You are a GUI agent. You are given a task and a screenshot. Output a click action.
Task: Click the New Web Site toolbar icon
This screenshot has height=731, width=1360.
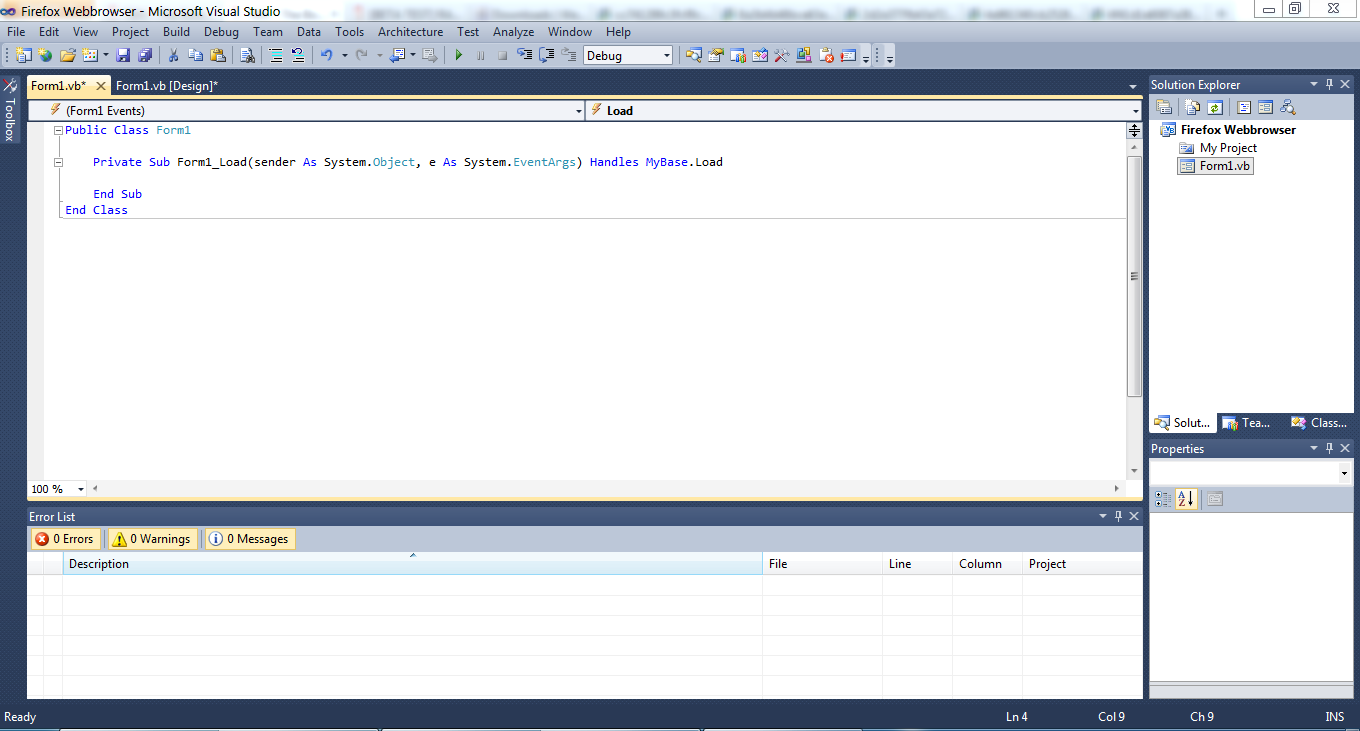(x=45, y=56)
